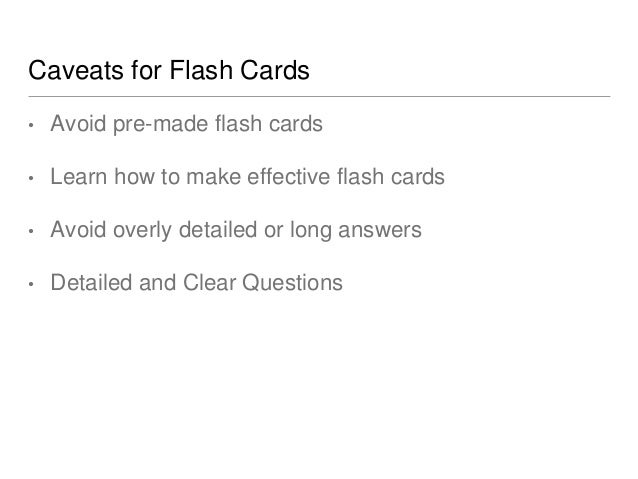Click the word 'overly' in the third bullet
The width and height of the screenshot is (638, 479).
(x=142, y=230)
